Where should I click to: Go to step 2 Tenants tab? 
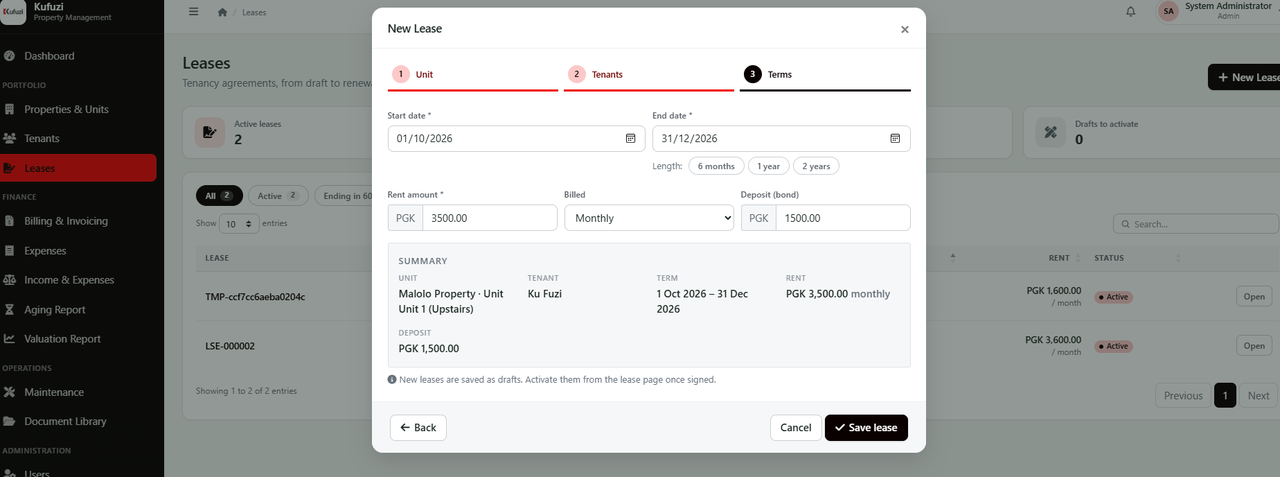pyautogui.click(x=649, y=75)
